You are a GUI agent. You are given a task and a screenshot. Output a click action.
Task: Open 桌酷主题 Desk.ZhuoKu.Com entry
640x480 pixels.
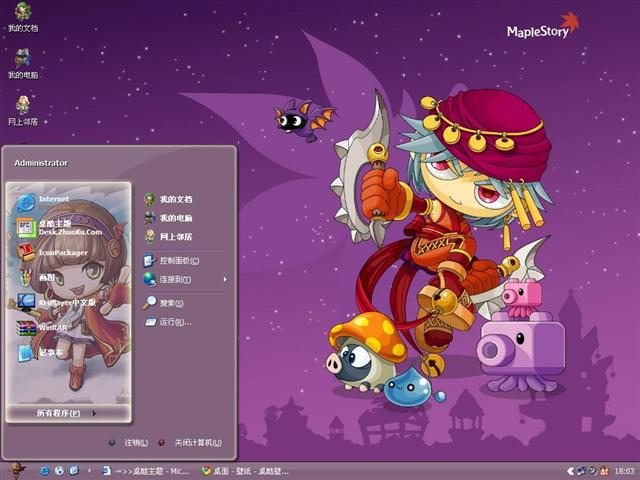59,227
